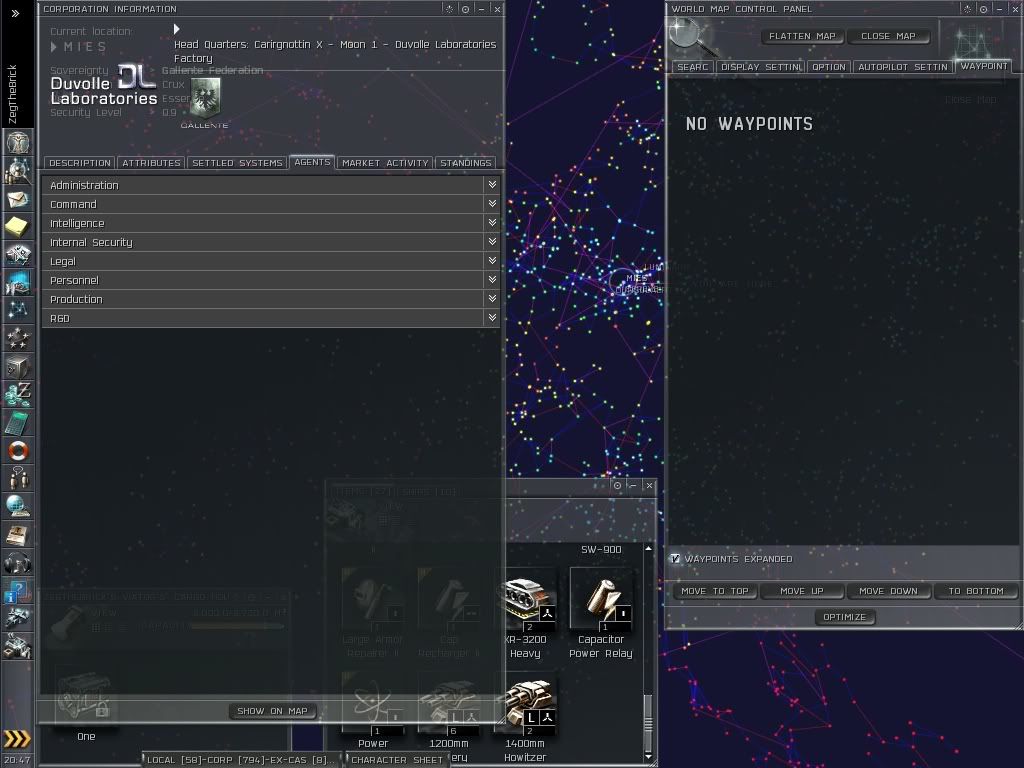The image size is (1024, 768).
Task: Expand the Administration agents division
Action: pos(271,185)
